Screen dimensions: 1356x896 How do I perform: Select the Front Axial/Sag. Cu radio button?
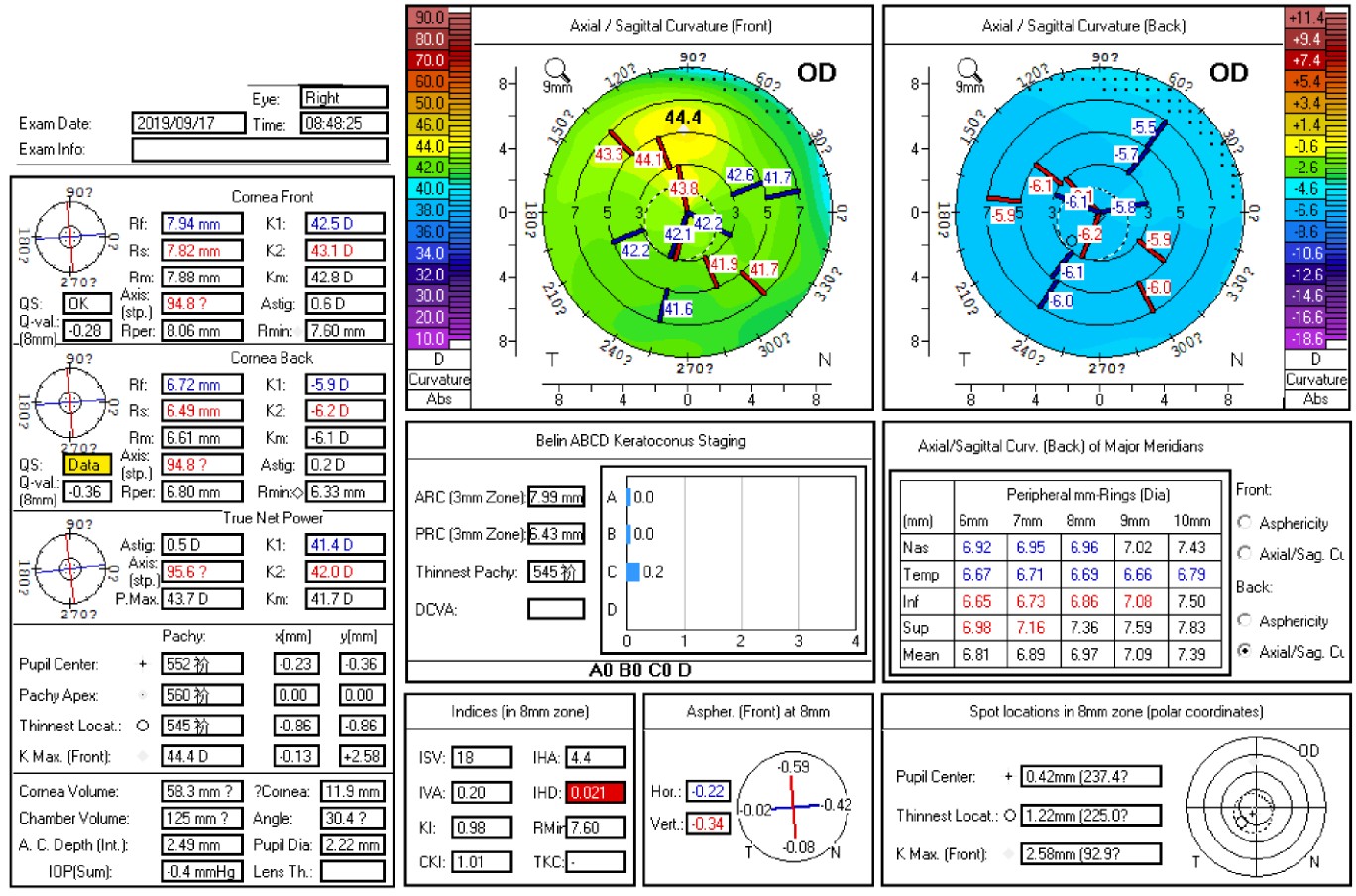point(1244,553)
